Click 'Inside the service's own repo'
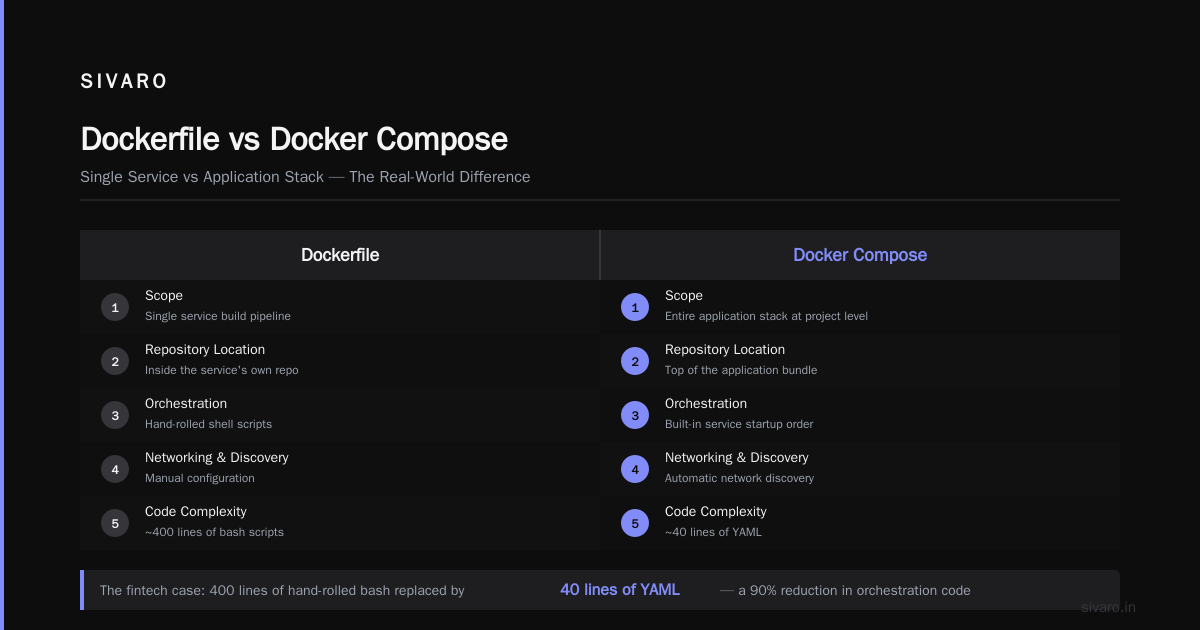This screenshot has height=630, width=1200. pos(222,370)
